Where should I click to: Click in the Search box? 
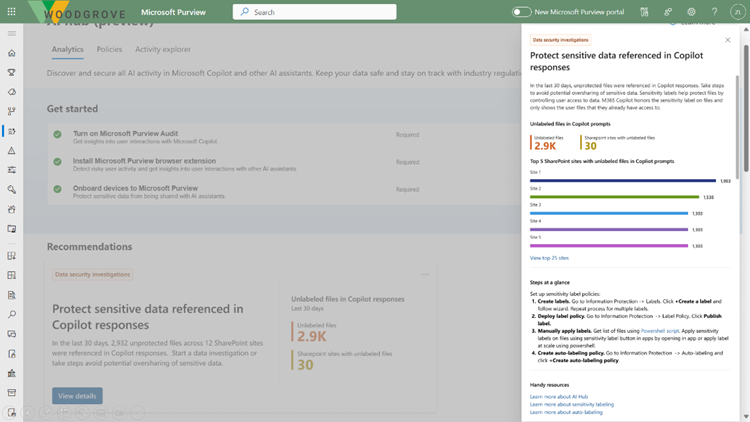(x=315, y=12)
